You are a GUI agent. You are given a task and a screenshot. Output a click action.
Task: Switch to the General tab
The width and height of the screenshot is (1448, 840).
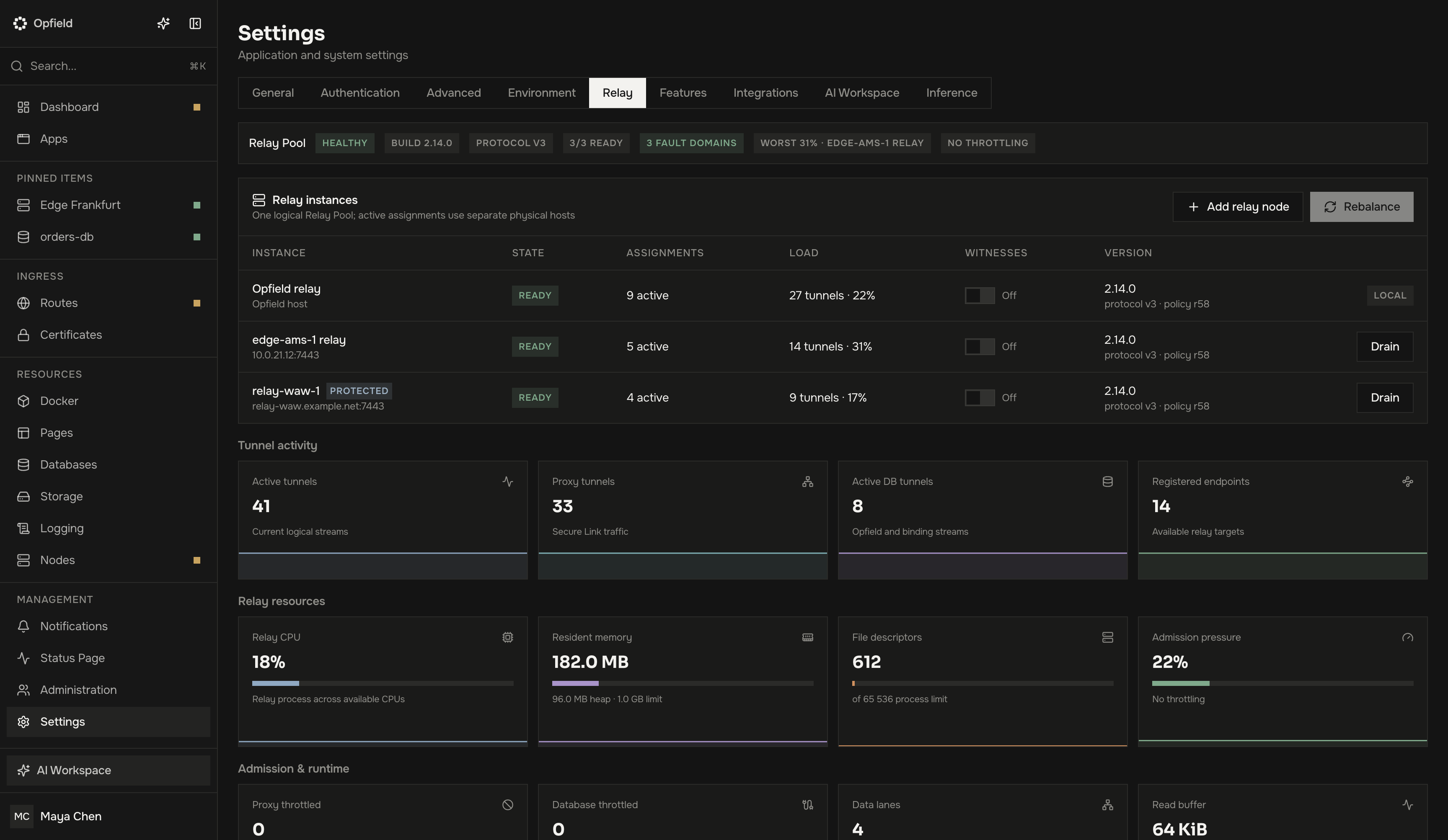pos(273,93)
